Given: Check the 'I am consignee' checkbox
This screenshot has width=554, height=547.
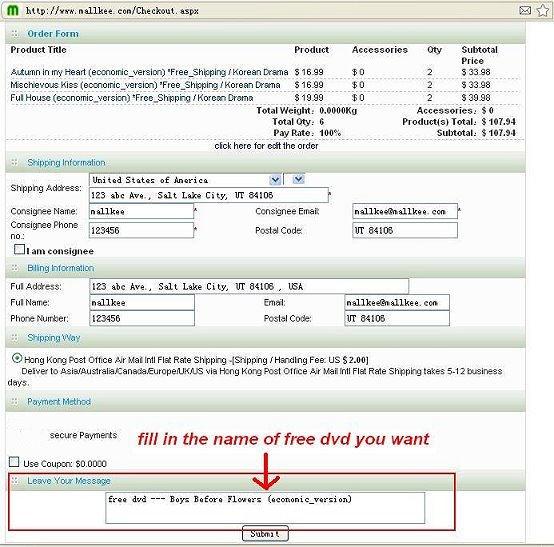Looking at the screenshot, I should (x=19, y=249).
